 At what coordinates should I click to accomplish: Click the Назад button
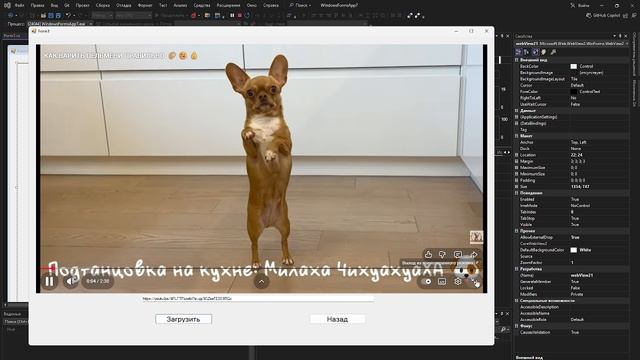pos(337,319)
